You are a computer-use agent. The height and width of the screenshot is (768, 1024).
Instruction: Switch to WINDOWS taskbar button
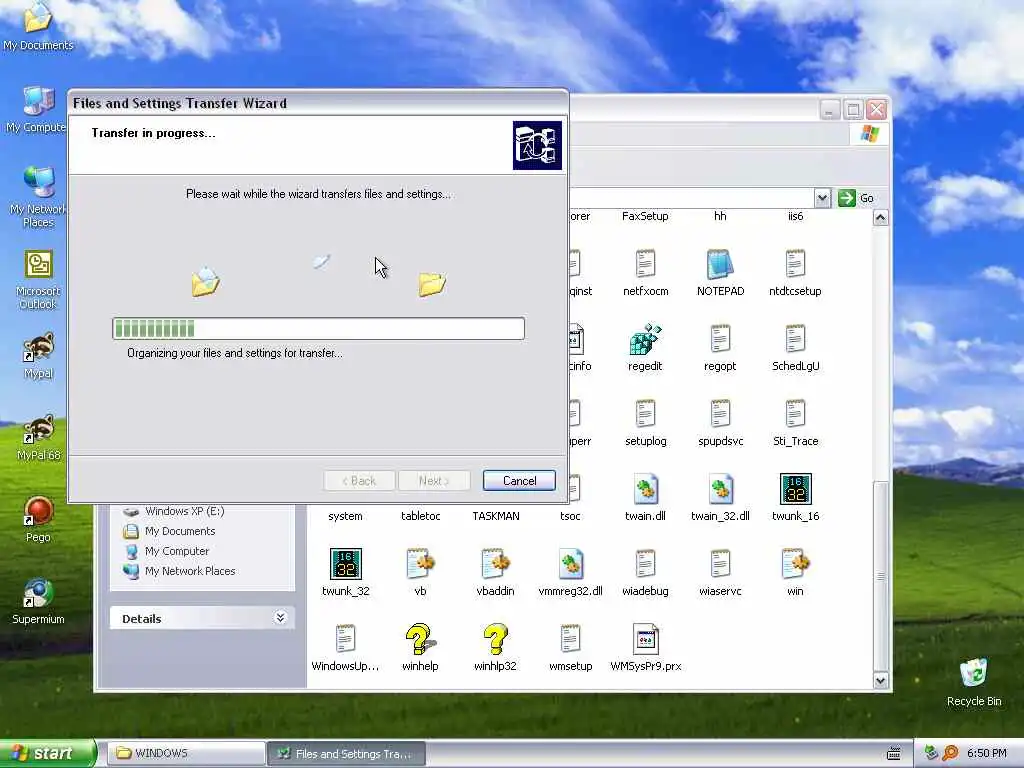(186, 754)
